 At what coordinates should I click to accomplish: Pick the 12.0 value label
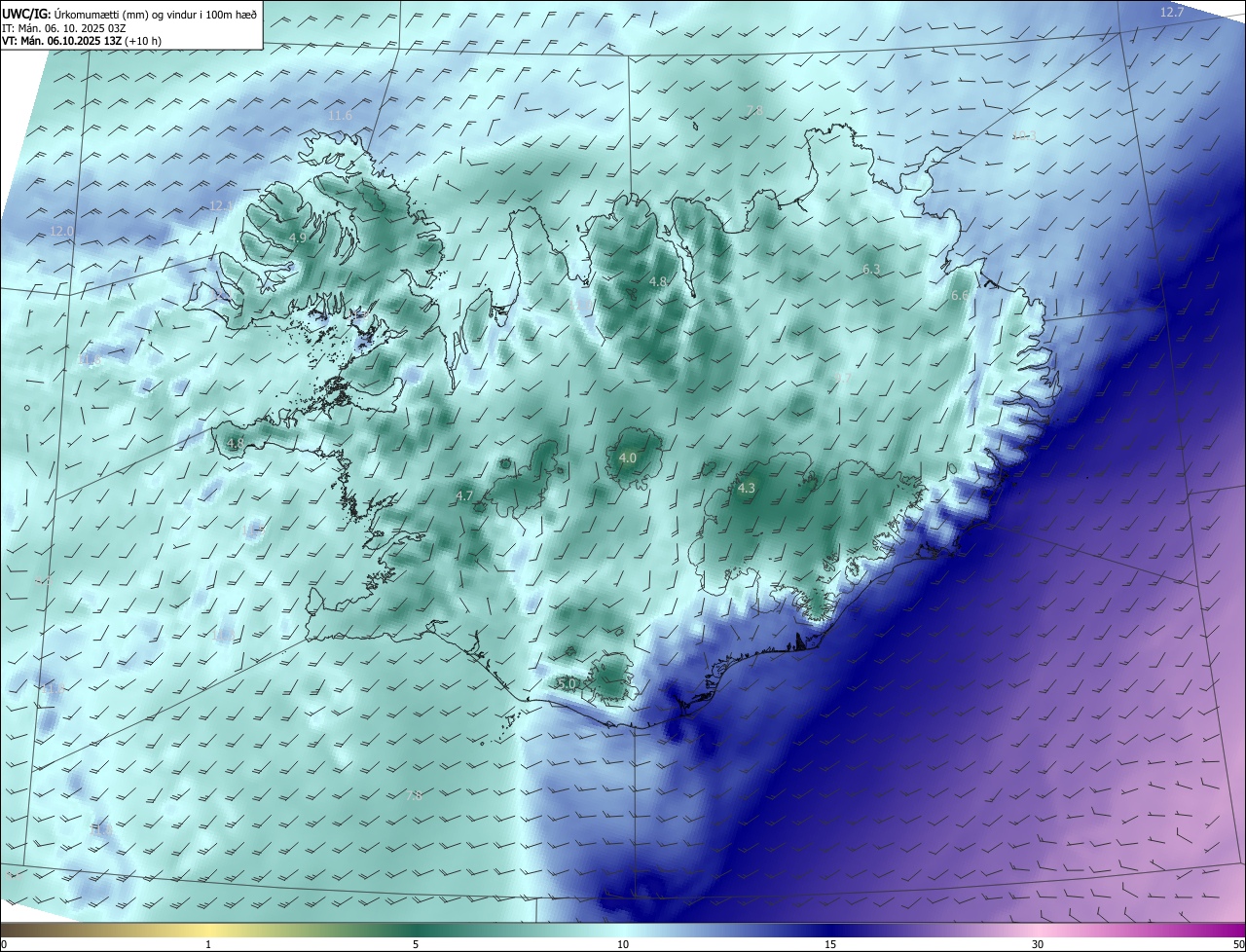62,231
